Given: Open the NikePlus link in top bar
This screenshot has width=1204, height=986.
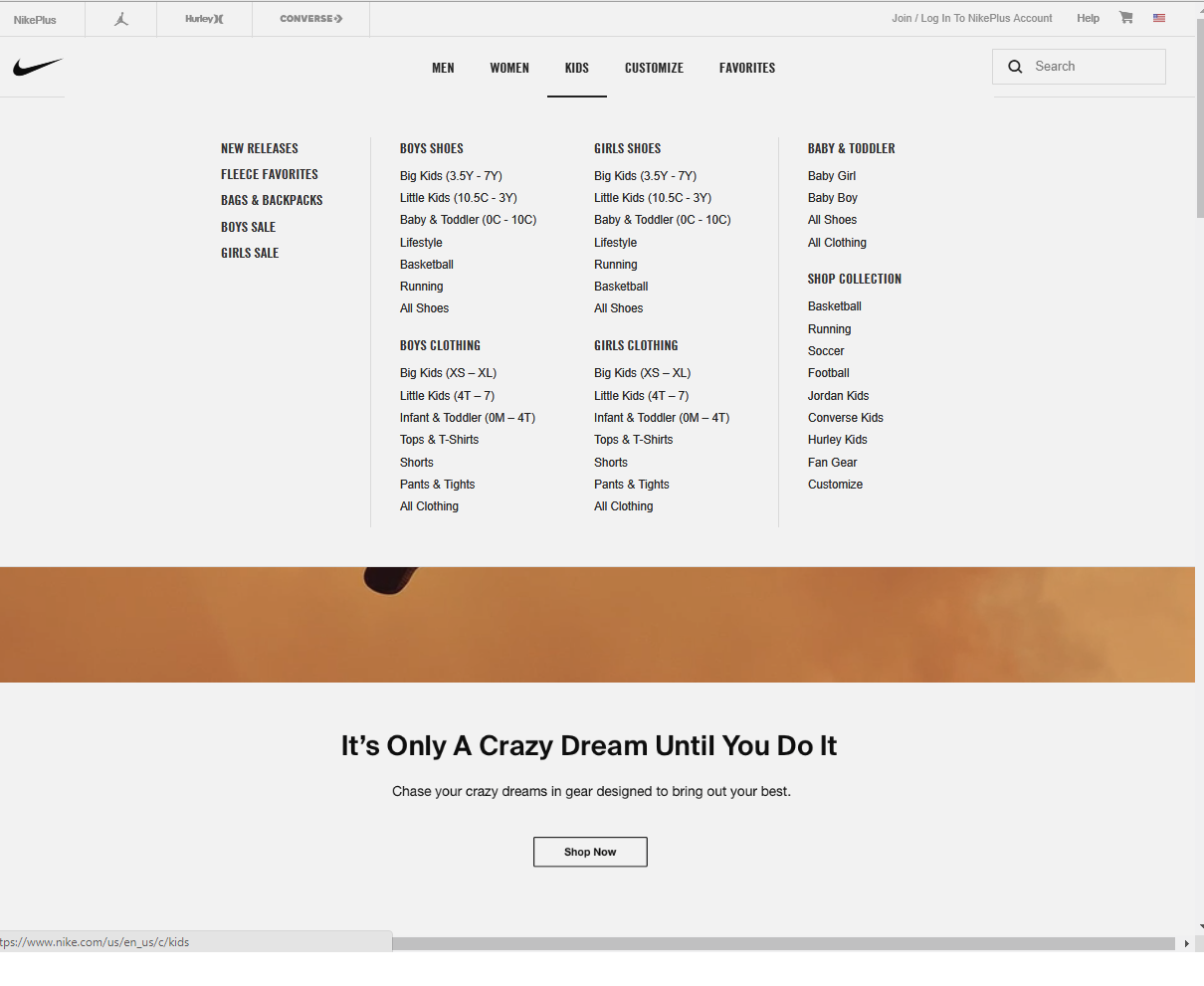Looking at the screenshot, I should point(35,20).
